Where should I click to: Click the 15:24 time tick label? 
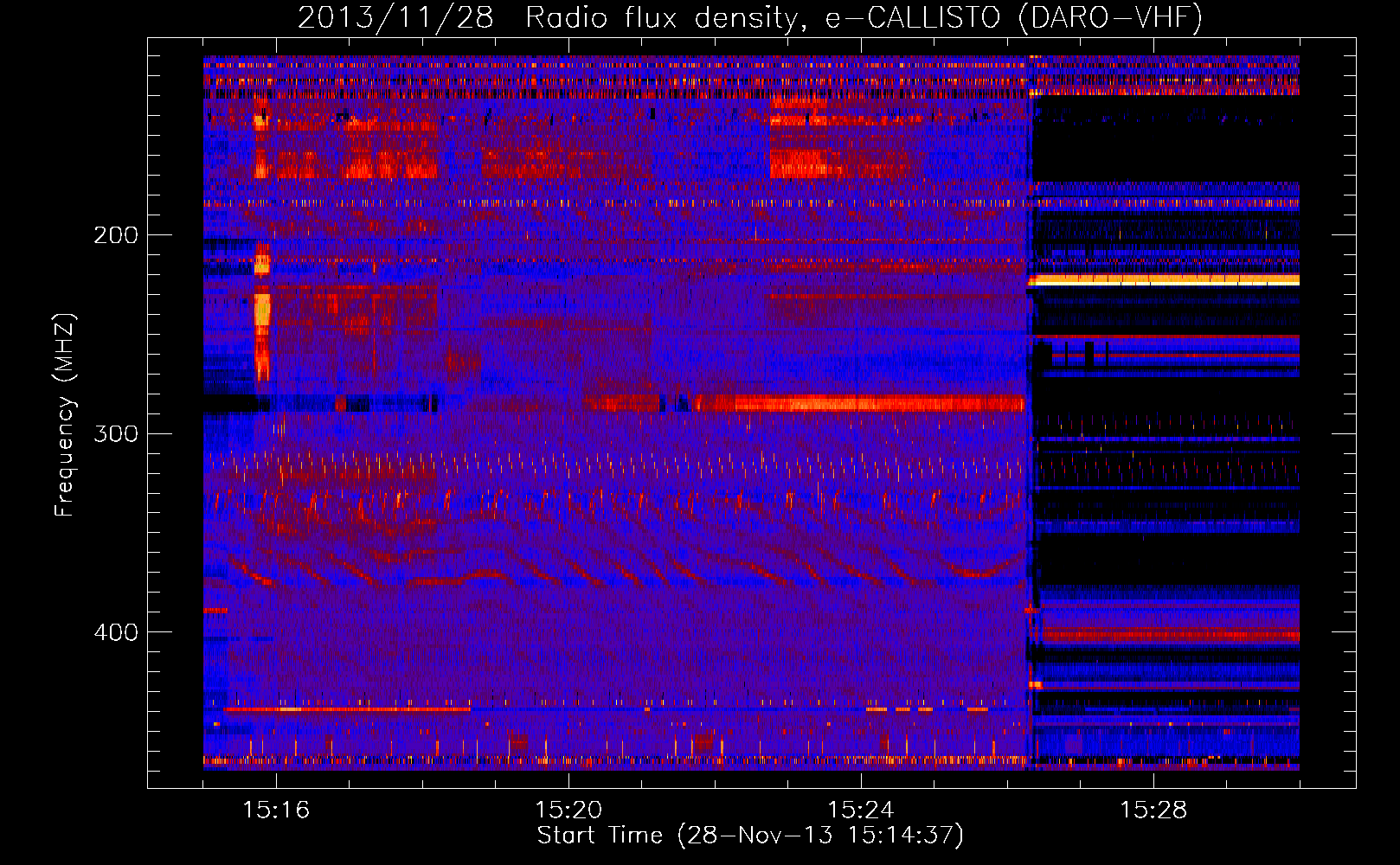point(861,810)
